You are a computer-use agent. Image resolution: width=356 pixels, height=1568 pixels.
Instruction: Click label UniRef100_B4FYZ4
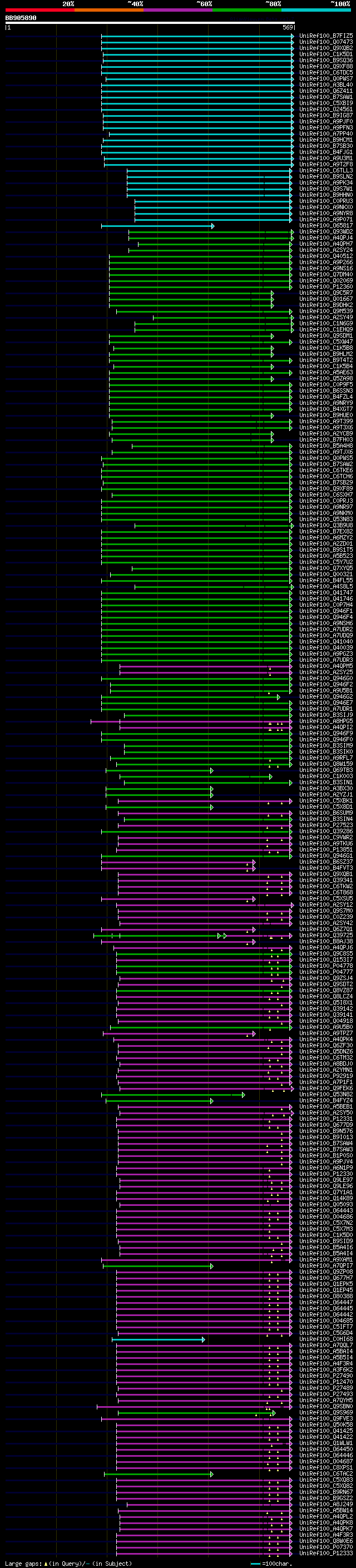[x=326, y=1100]
